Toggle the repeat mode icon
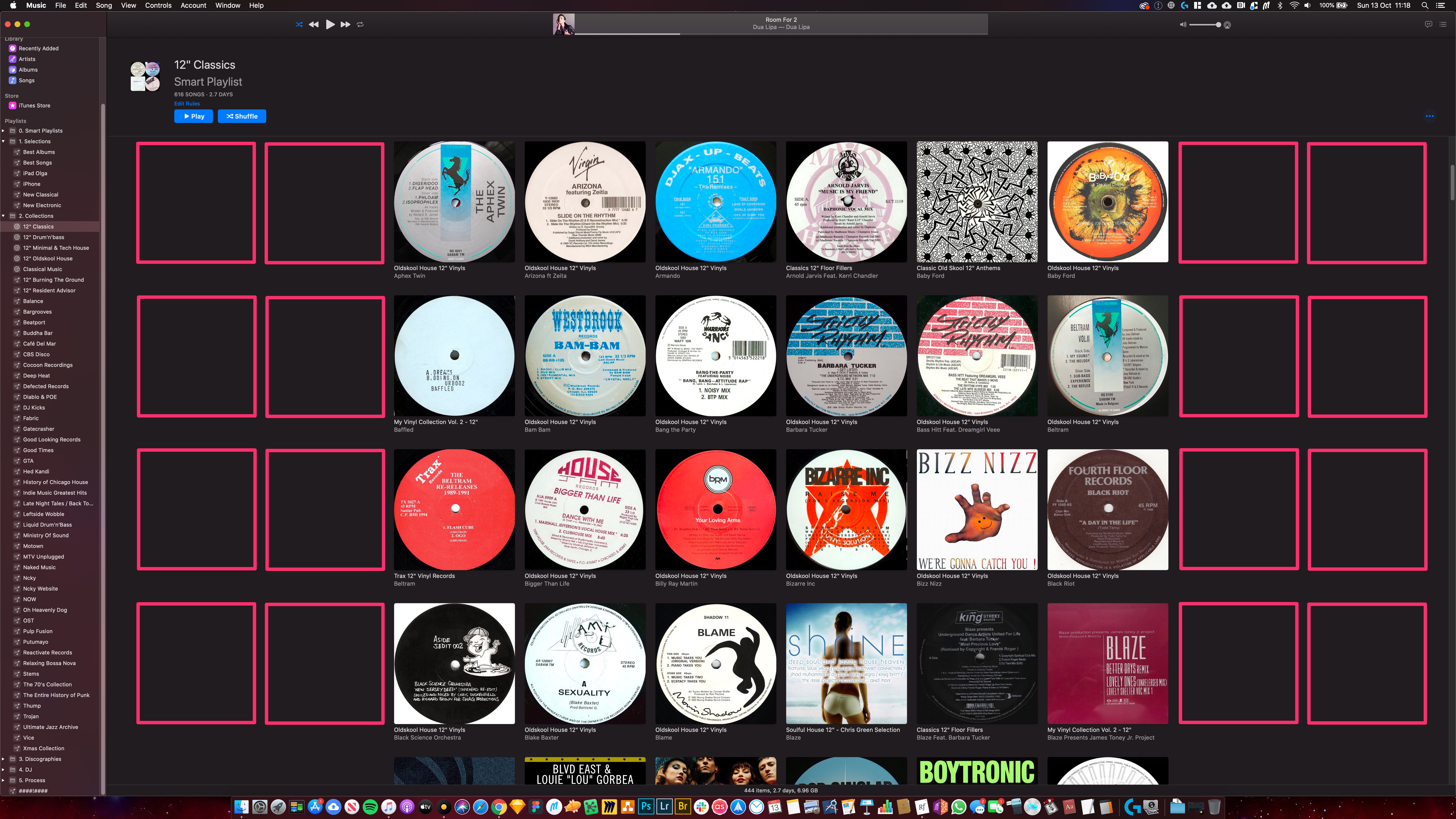Viewport: 1456px width, 819px height. [360, 24]
